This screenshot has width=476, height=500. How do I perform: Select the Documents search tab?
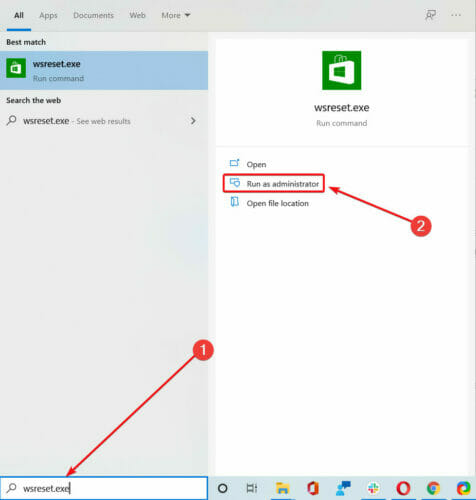pos(93,15)
